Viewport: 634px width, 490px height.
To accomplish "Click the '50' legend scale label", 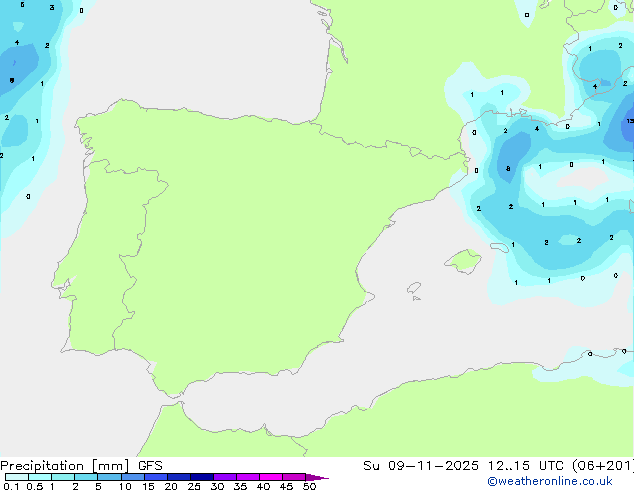I will point(309,486).
